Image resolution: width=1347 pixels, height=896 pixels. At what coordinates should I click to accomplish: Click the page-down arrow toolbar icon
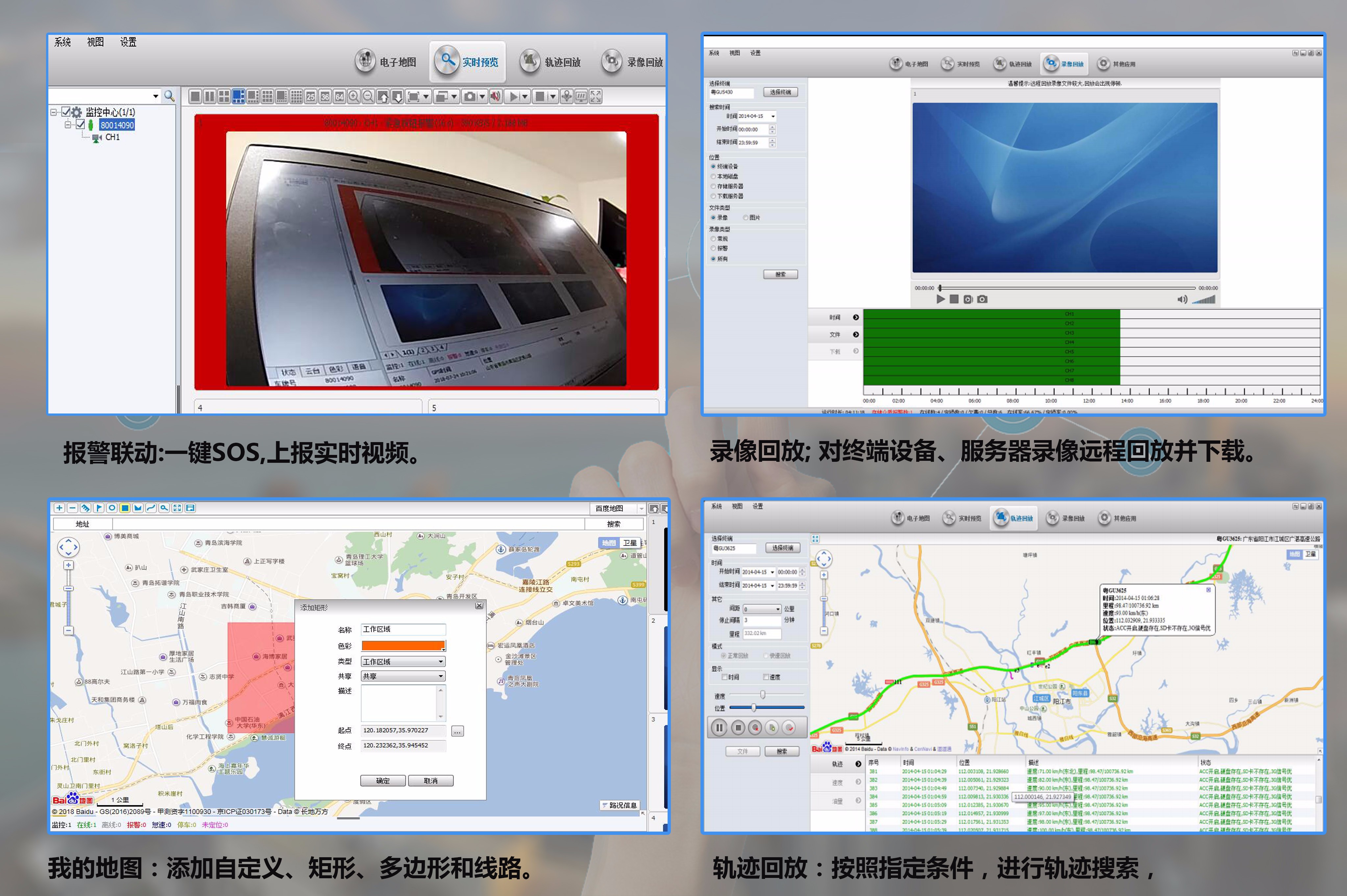click(x=397, y=97)
